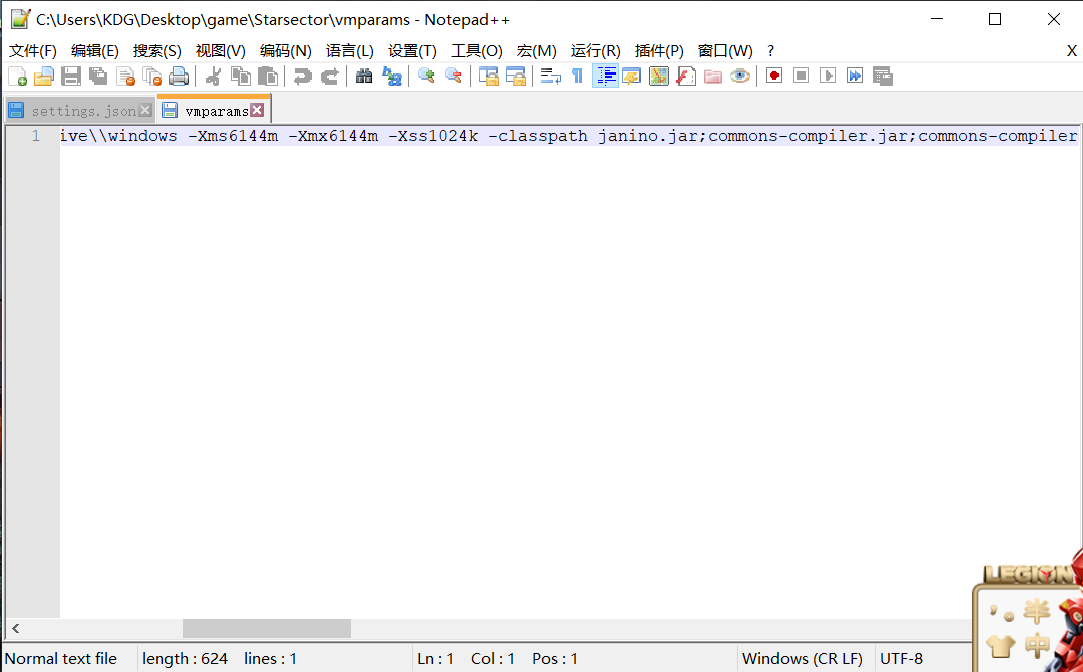Open Normal text file language selector
The width and height of the screenshot is (1083, 672).
click(61, 658)
